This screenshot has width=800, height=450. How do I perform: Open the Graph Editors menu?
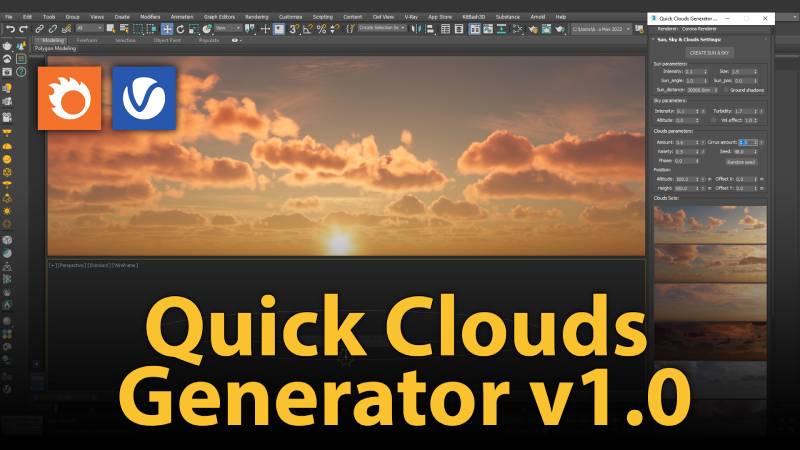point(218,17)
